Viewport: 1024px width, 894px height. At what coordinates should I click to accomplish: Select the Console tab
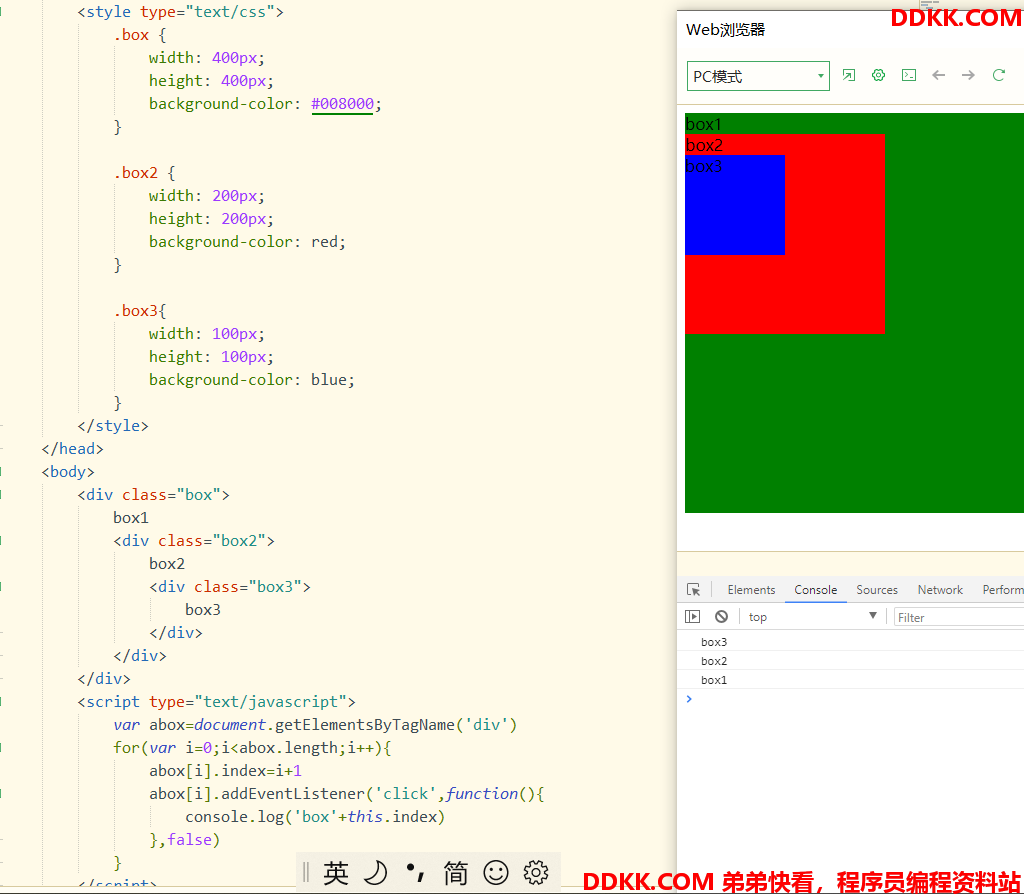tap(816, 590)
